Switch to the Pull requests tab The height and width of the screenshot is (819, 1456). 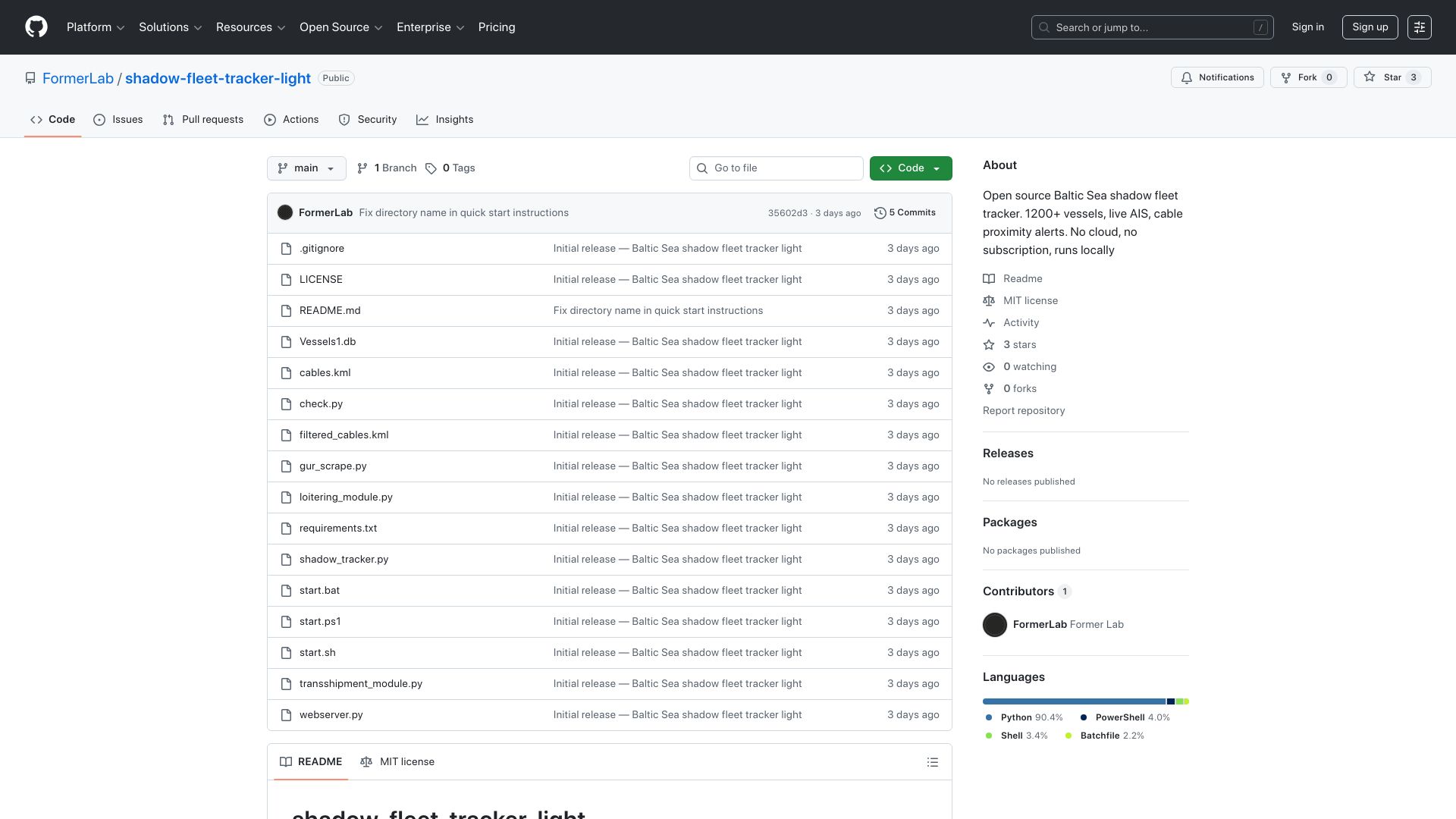203,120
